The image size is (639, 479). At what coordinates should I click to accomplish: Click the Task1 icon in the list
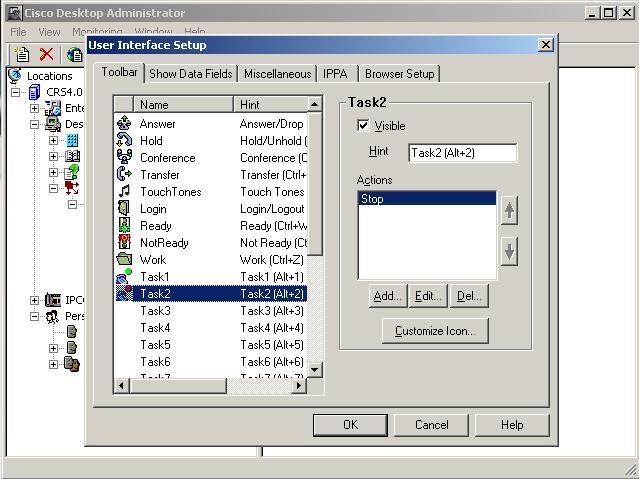click(x=124, y=276)
